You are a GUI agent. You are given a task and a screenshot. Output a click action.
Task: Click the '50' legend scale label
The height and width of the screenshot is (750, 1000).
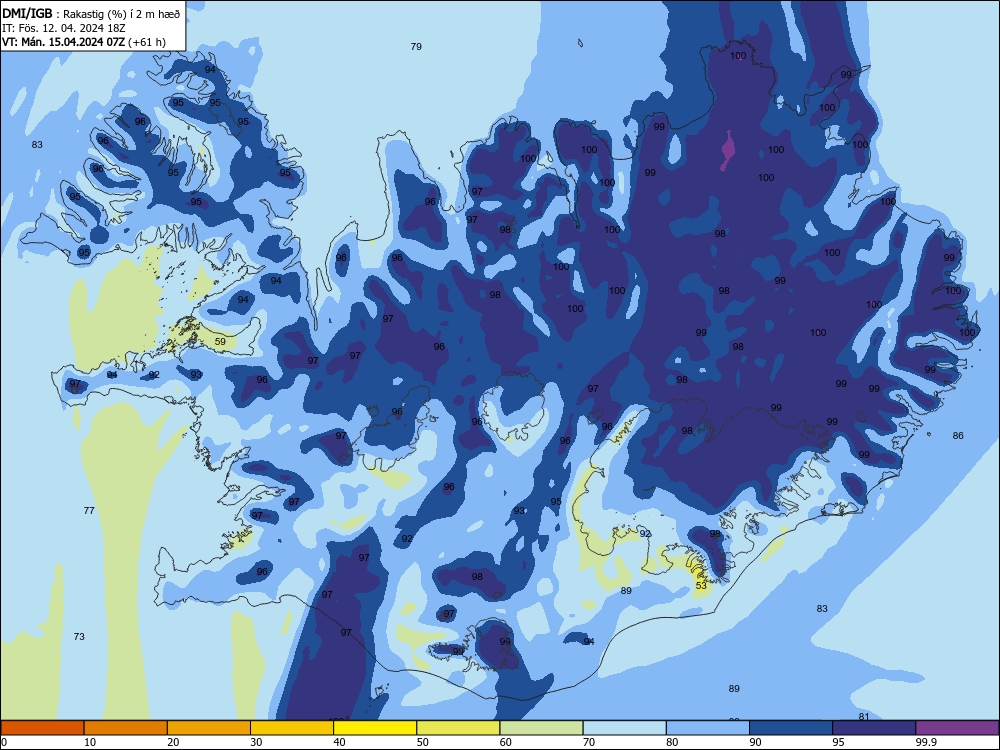click(422, 742)
